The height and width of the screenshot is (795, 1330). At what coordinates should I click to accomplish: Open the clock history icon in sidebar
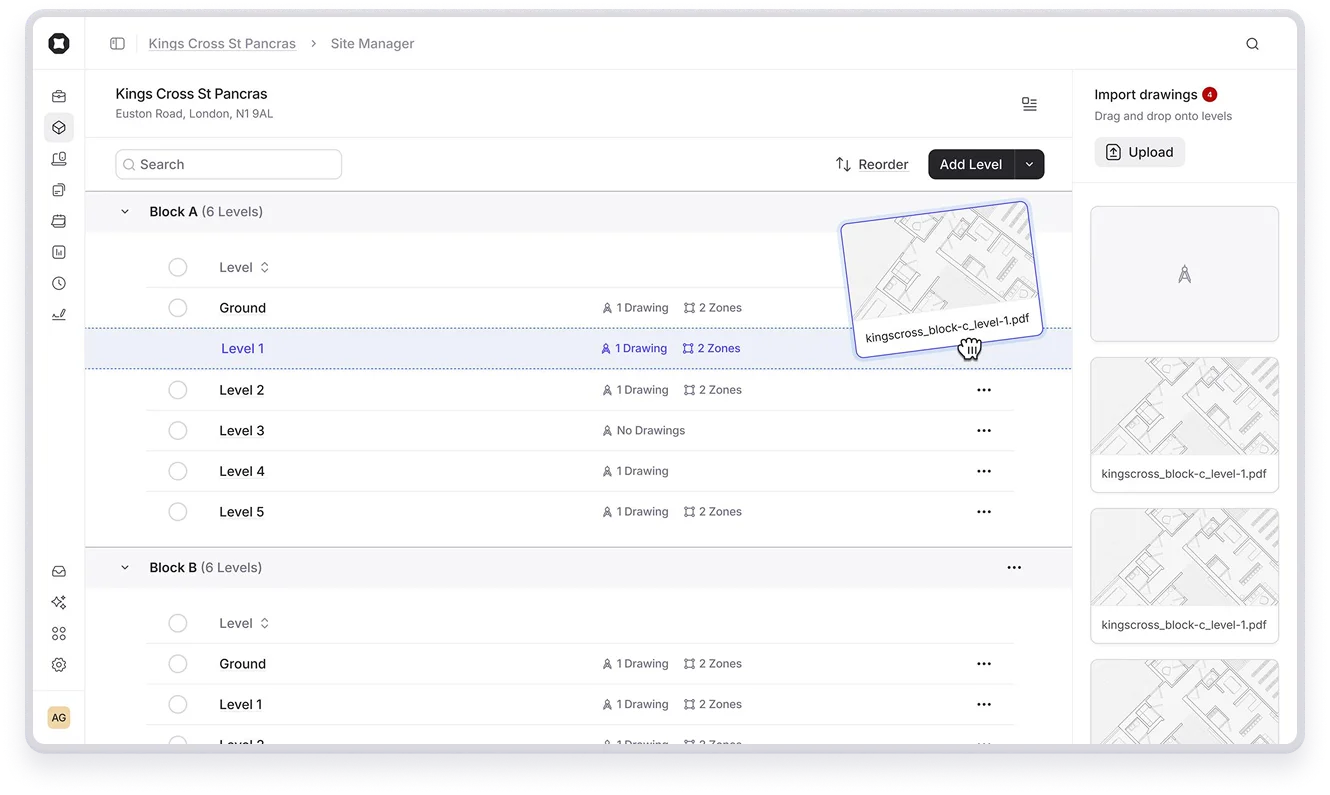pos(58,283)
